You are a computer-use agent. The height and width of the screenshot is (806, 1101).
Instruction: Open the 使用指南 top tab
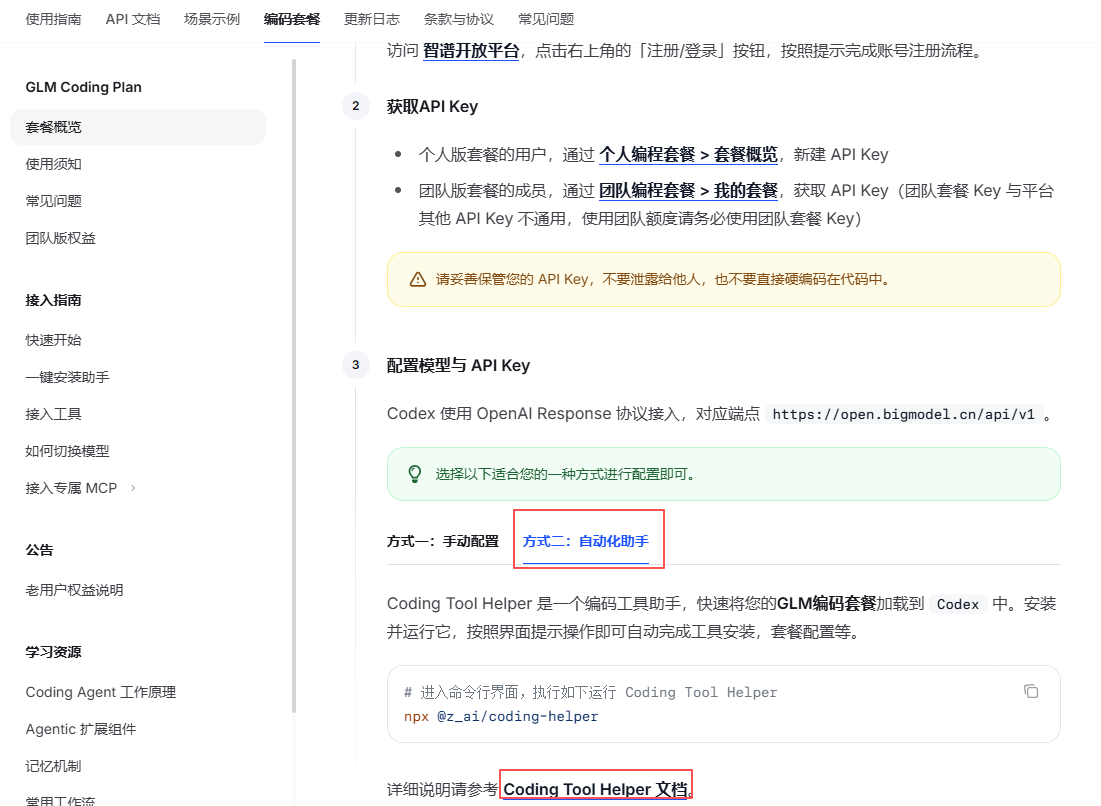point(53,19)
